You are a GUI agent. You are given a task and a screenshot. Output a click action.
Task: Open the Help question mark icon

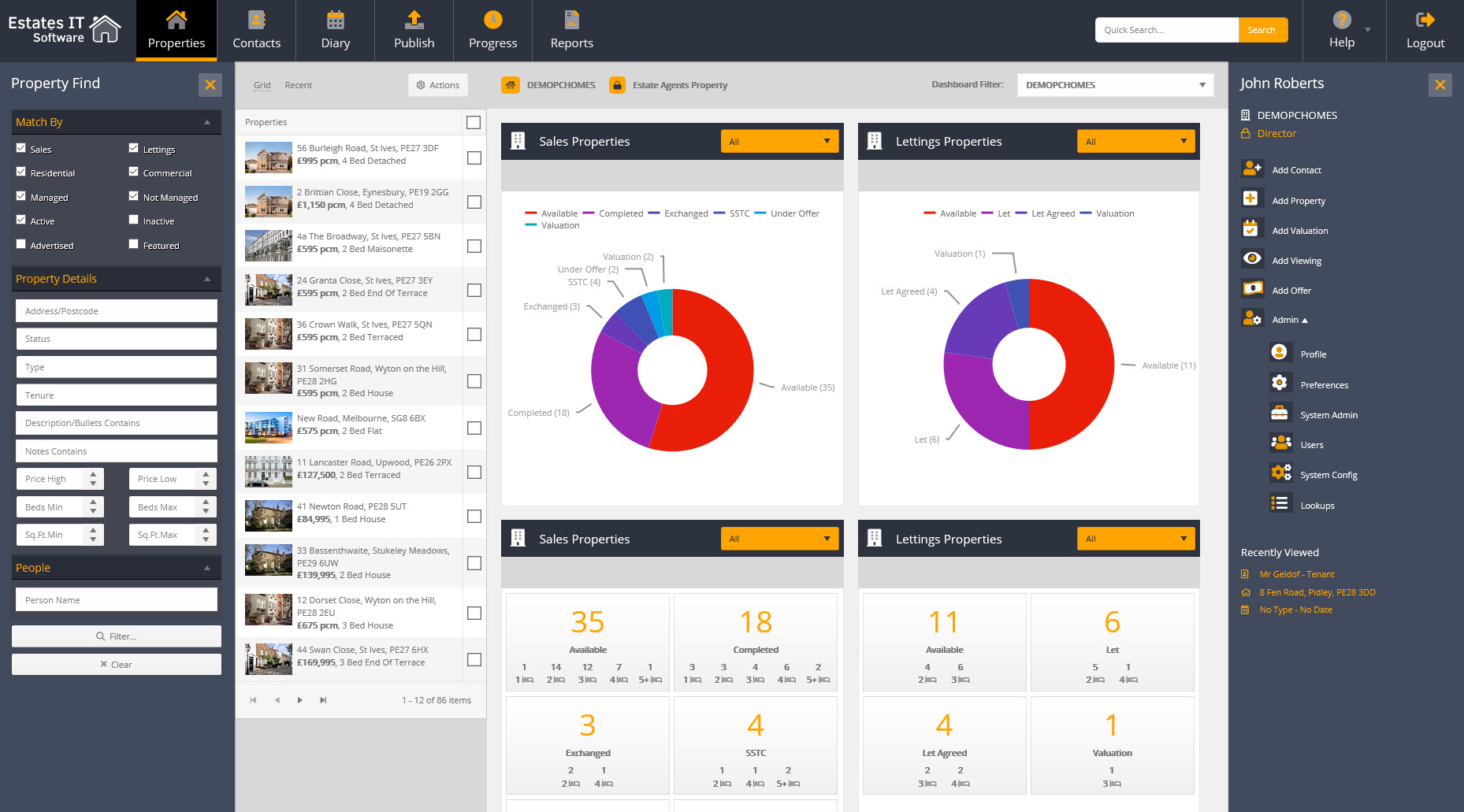pyautogui.click(x=1341, y=20)
